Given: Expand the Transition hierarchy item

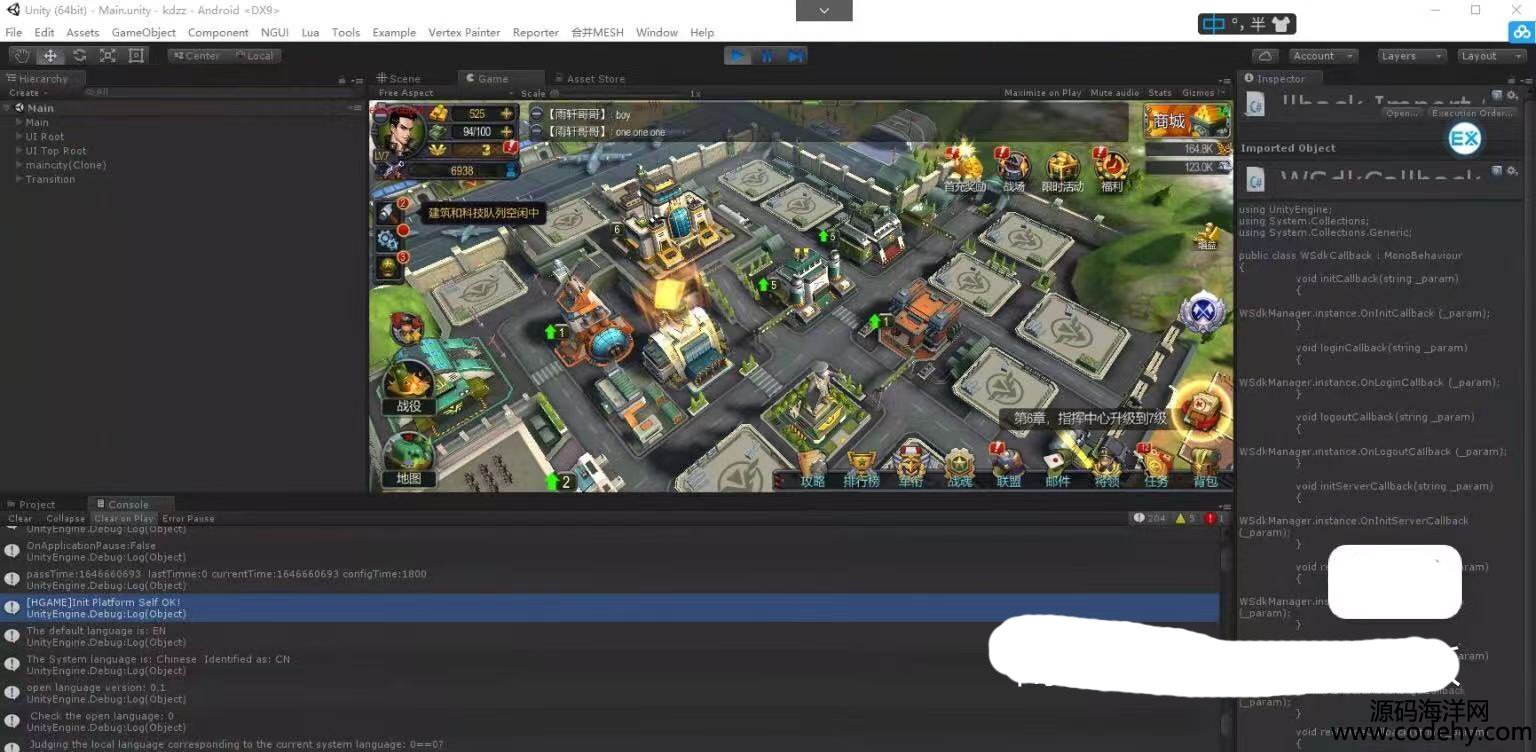Looking at the screenshot, I should pyautogui.click(x=19, y=179).
